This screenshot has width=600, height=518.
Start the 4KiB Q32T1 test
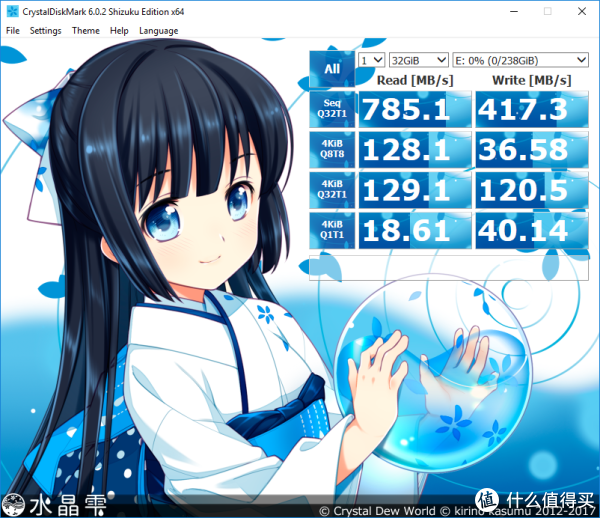332,190
